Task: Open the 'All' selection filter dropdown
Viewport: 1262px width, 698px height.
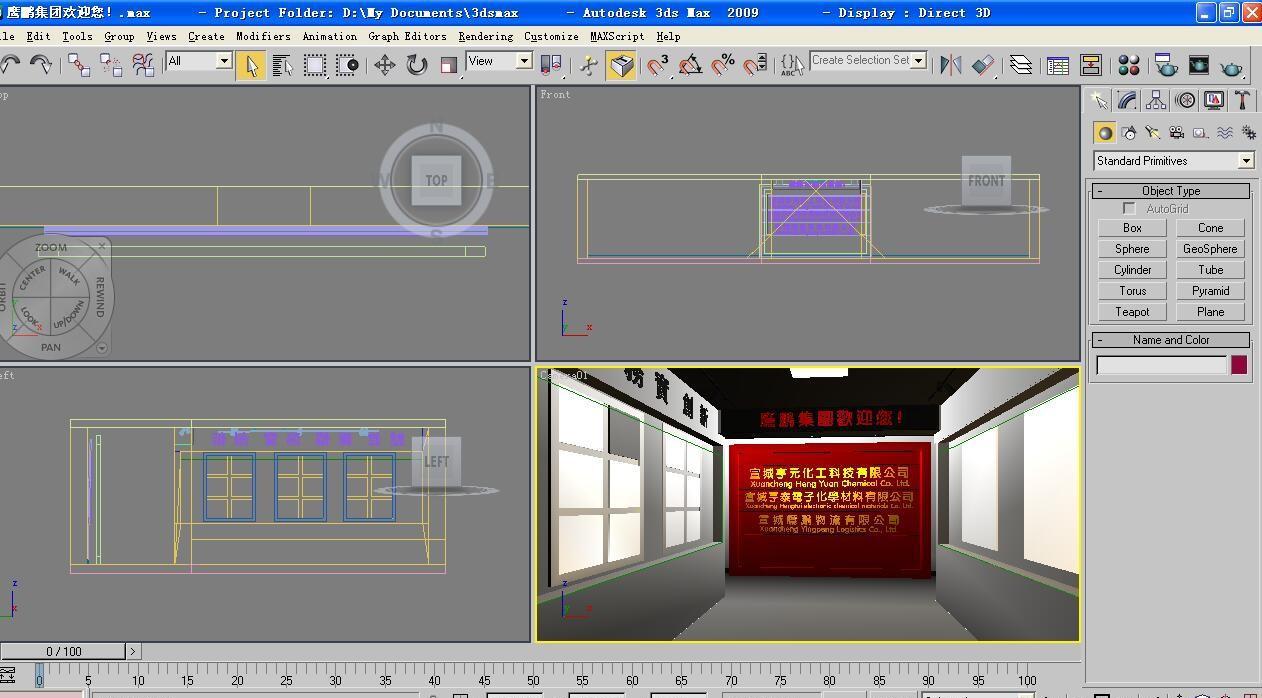Action: [224, 61]
